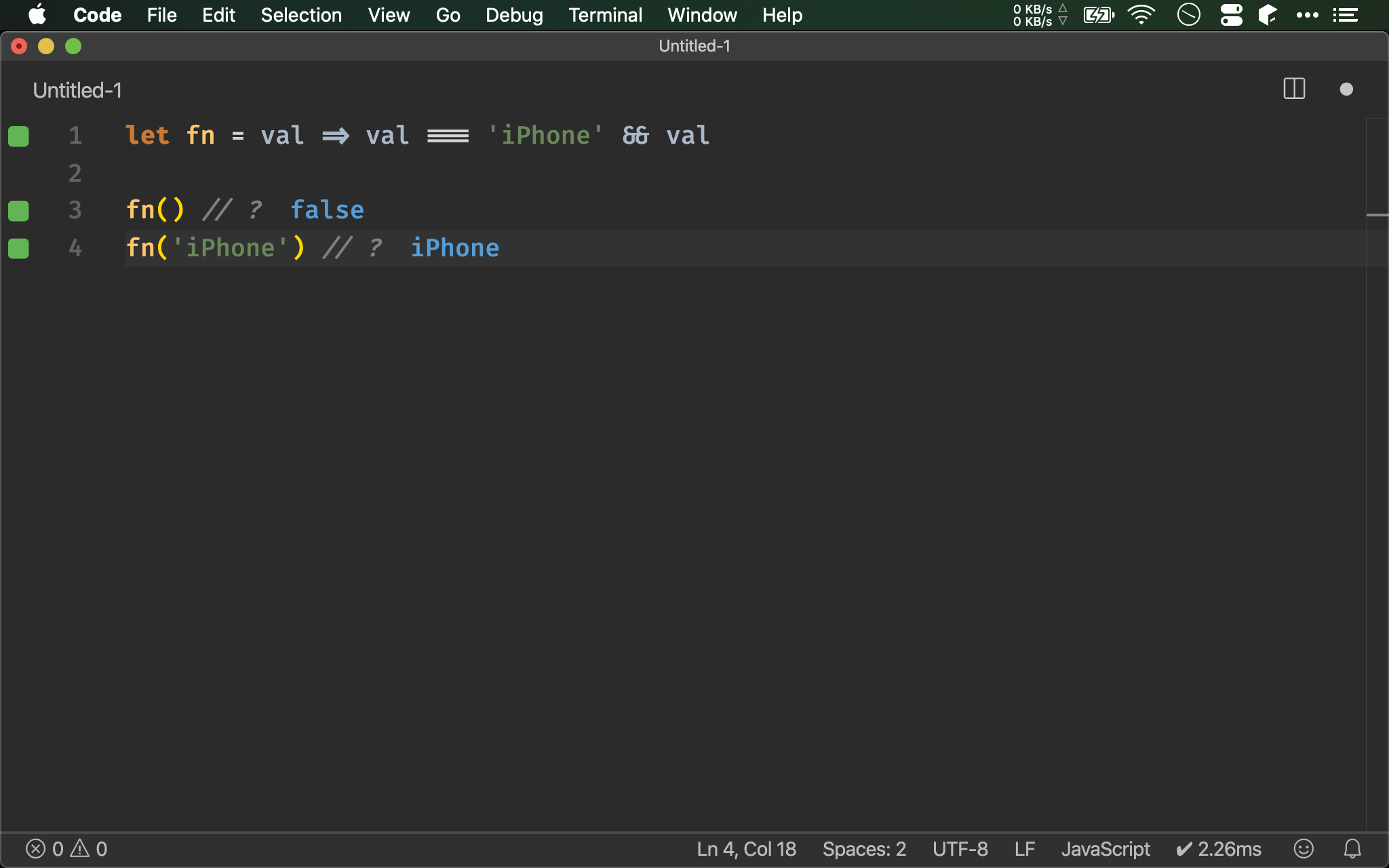The image size is (1389, 868).
Task: Click green coverage marker on line 3
Action: point(18,211)
